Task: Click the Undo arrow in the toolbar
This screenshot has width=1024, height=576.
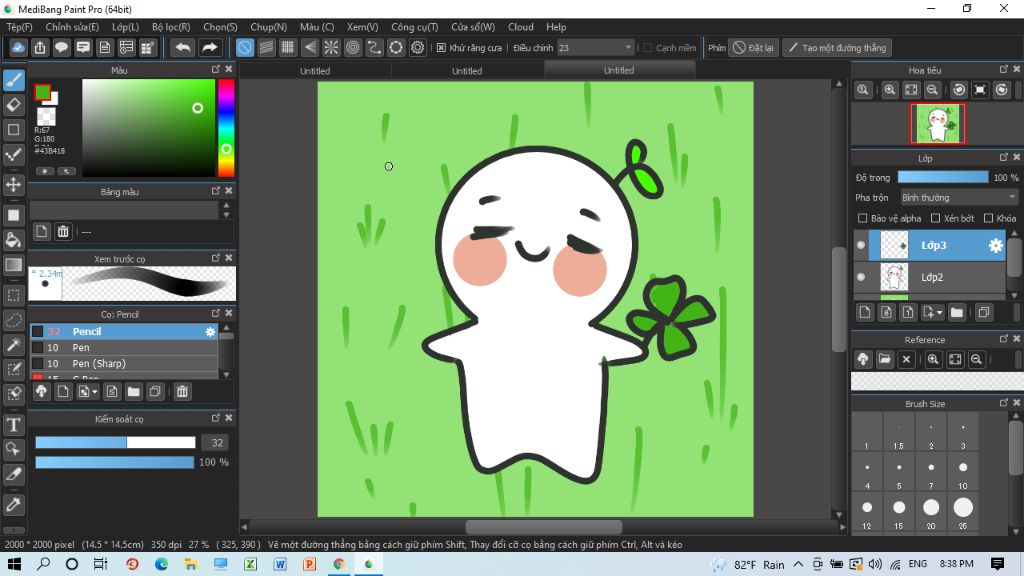Action: coord(182,47)
